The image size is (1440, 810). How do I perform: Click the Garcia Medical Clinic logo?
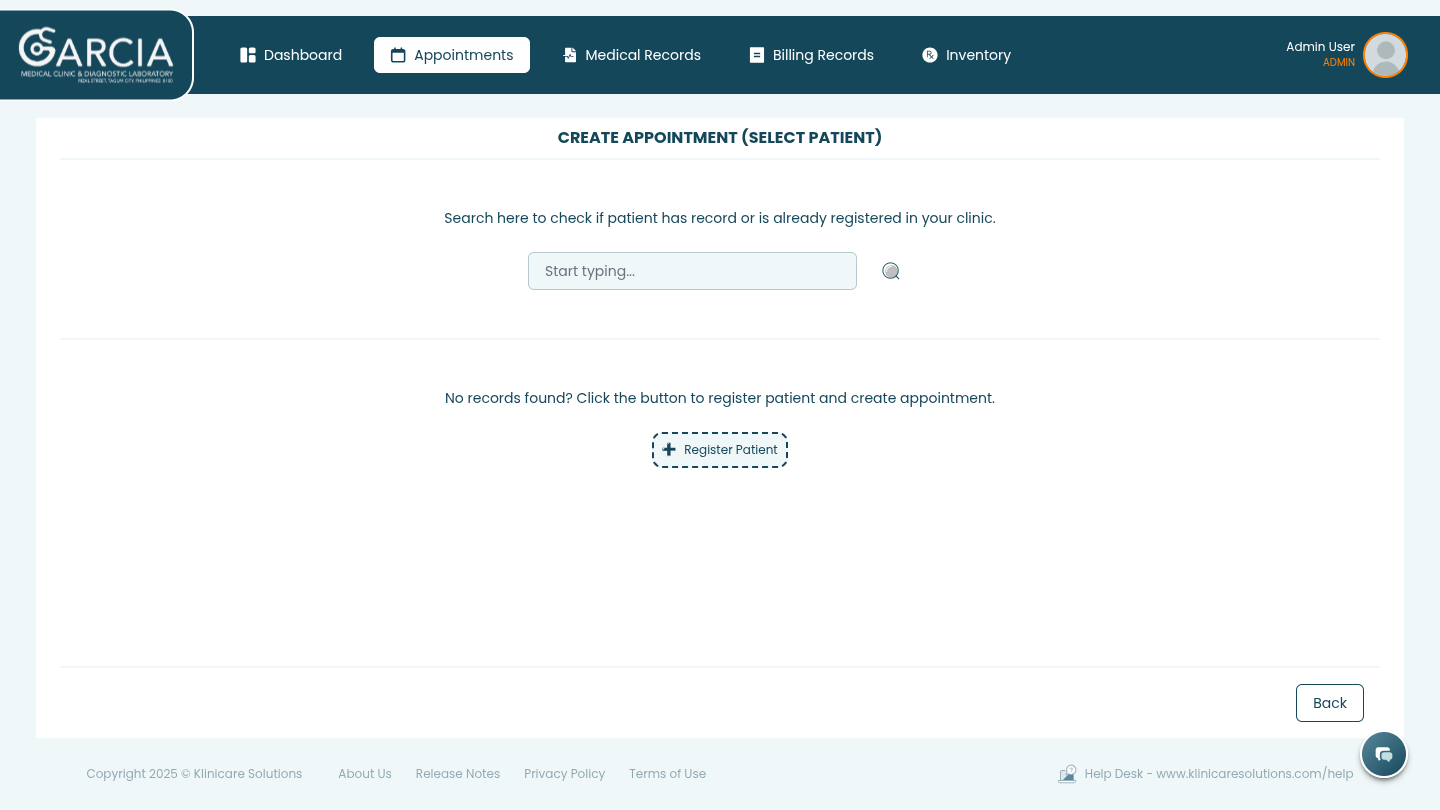96,55
